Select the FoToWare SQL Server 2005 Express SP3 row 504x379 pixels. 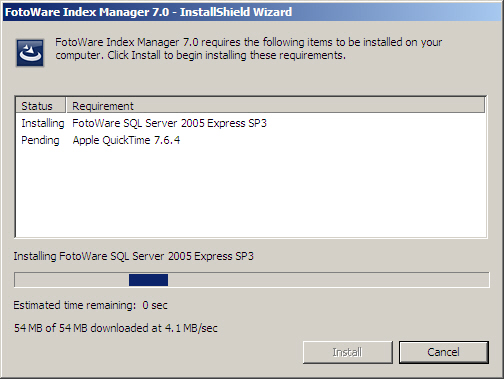click(x=251, y=123)
